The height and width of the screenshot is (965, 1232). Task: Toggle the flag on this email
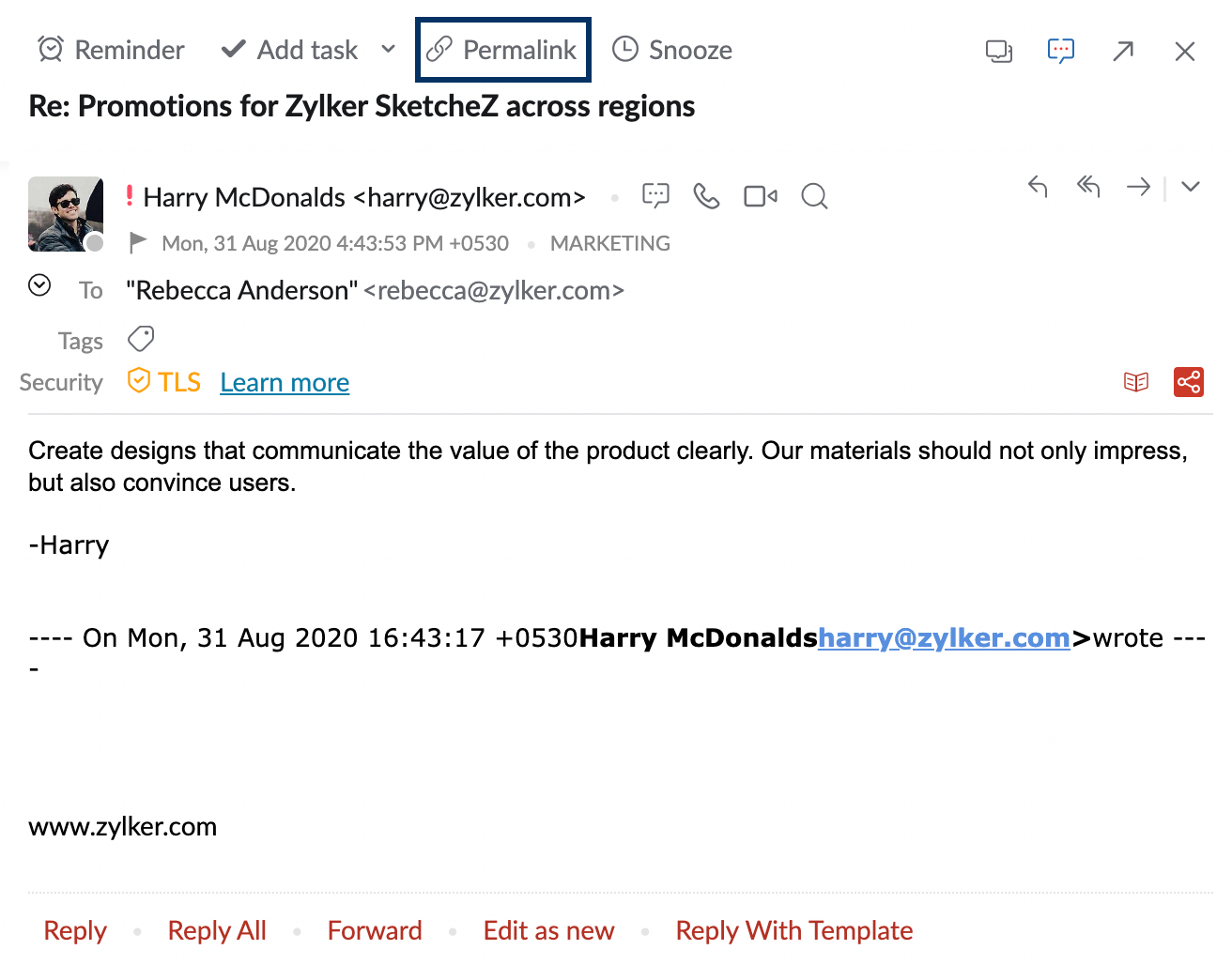[138, 243]
